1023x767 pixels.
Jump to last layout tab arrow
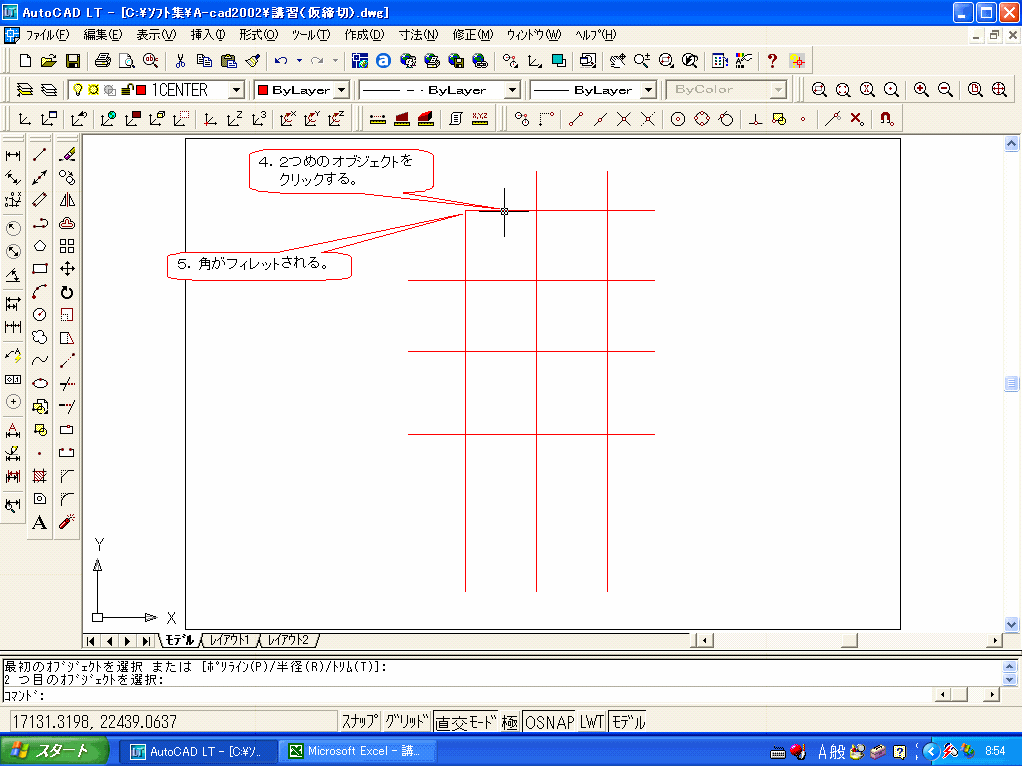[x=147, y=641]
